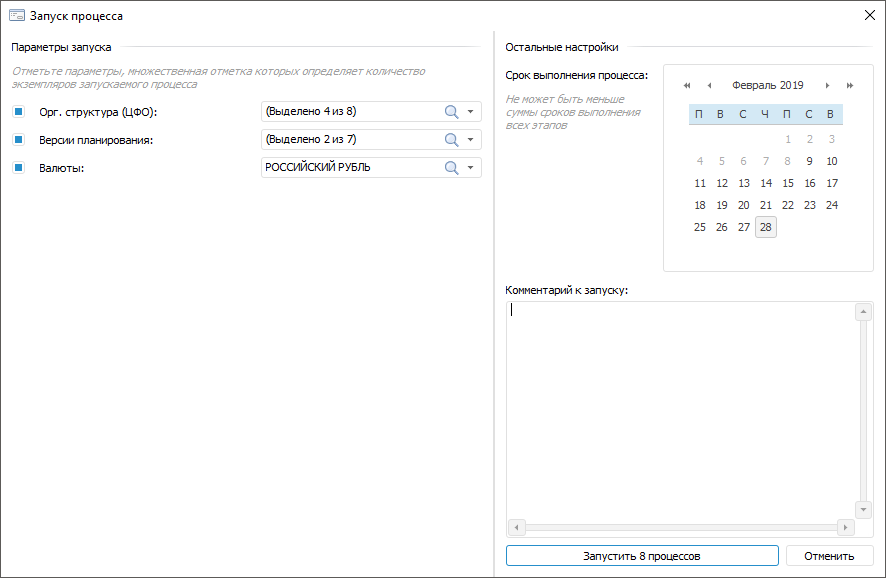The height and width of the screenshot is (578, 886).
Task: Select February 25 in calendar
Action: tap(700, 228)
